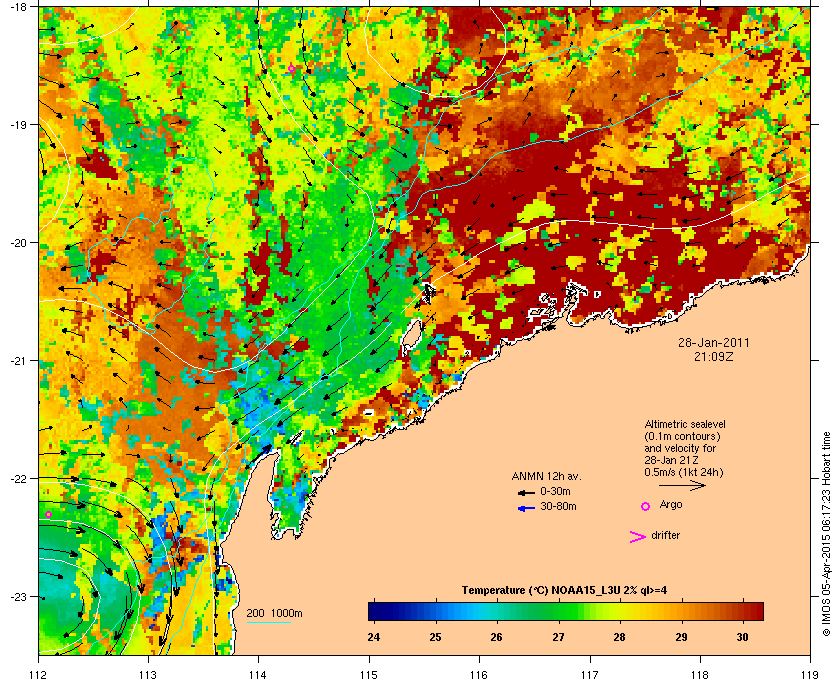Click the longitude axis label 113
This screenshot has width=840, height=680.
pos(148,674)
